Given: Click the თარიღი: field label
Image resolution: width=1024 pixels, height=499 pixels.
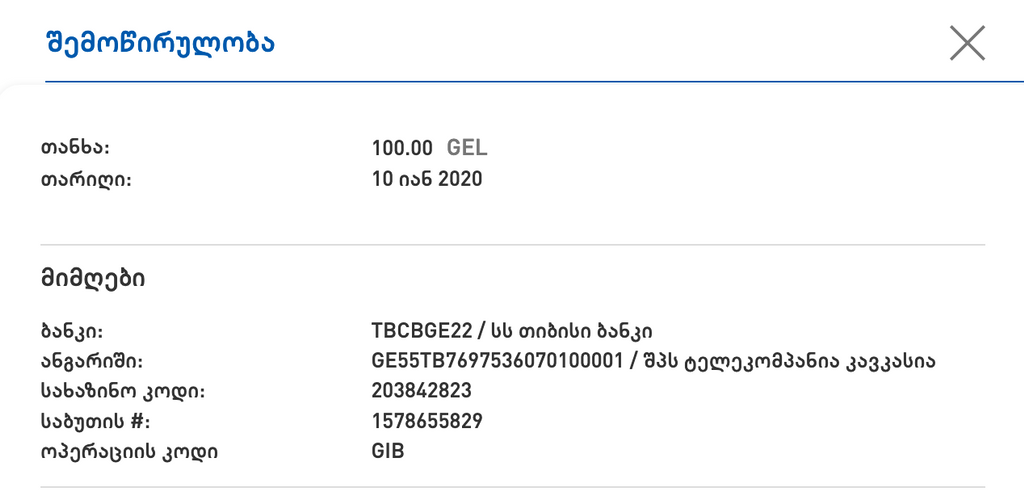Looking at the screenshot, I should point(86,180).
